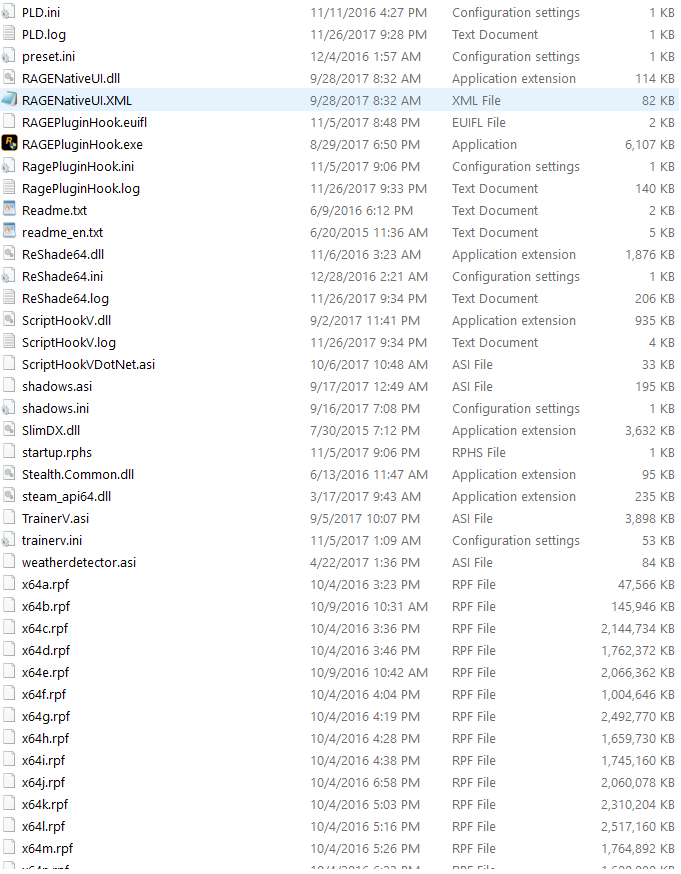Select the file name SlimDX.dll
The image size is (681, 874).
[x=51, y=430]
